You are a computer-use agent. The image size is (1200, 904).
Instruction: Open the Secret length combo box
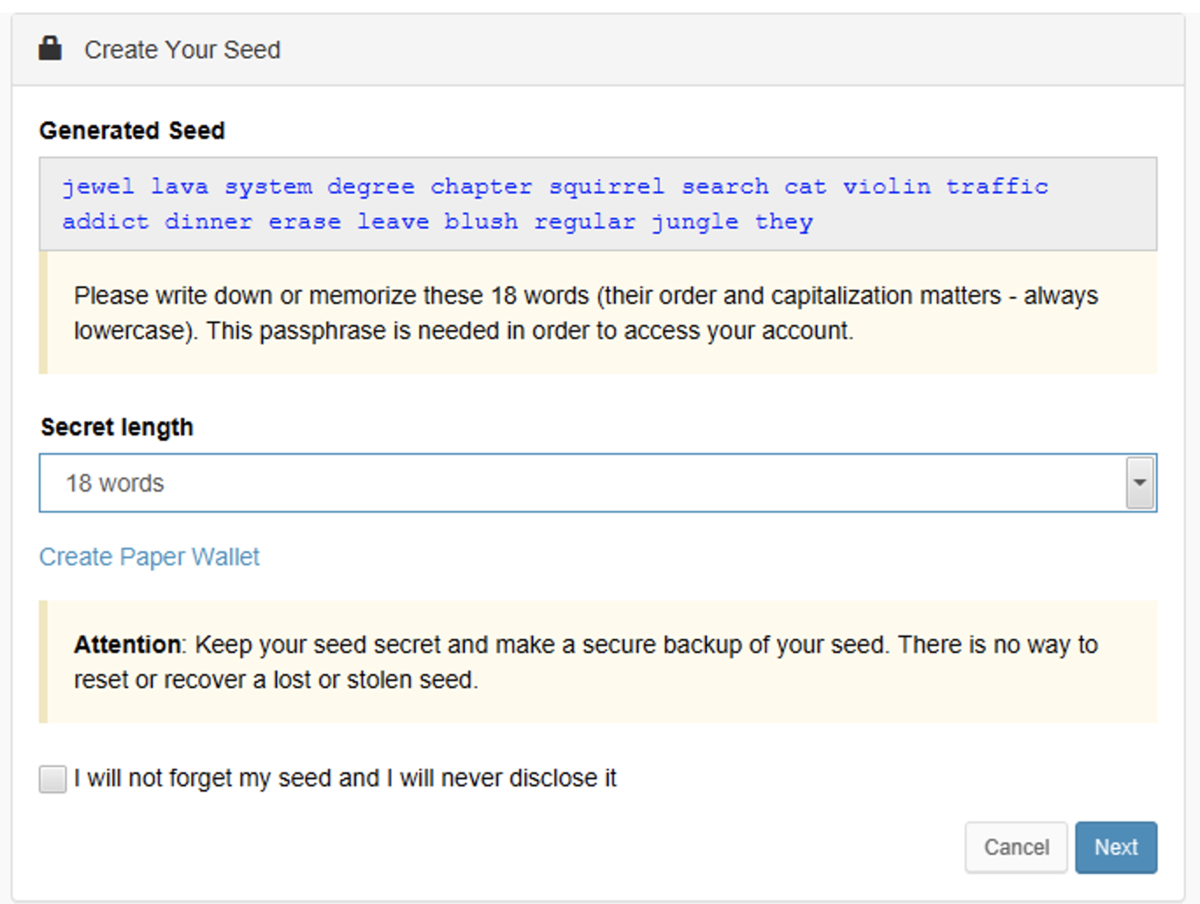600,483
